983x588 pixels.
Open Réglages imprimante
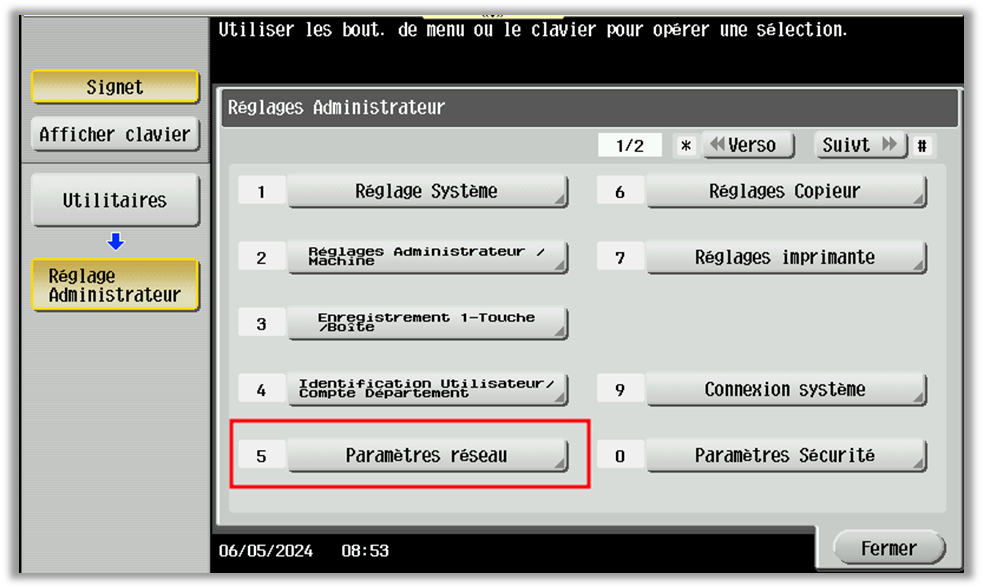pyautogui.click(x=786, y=257)
